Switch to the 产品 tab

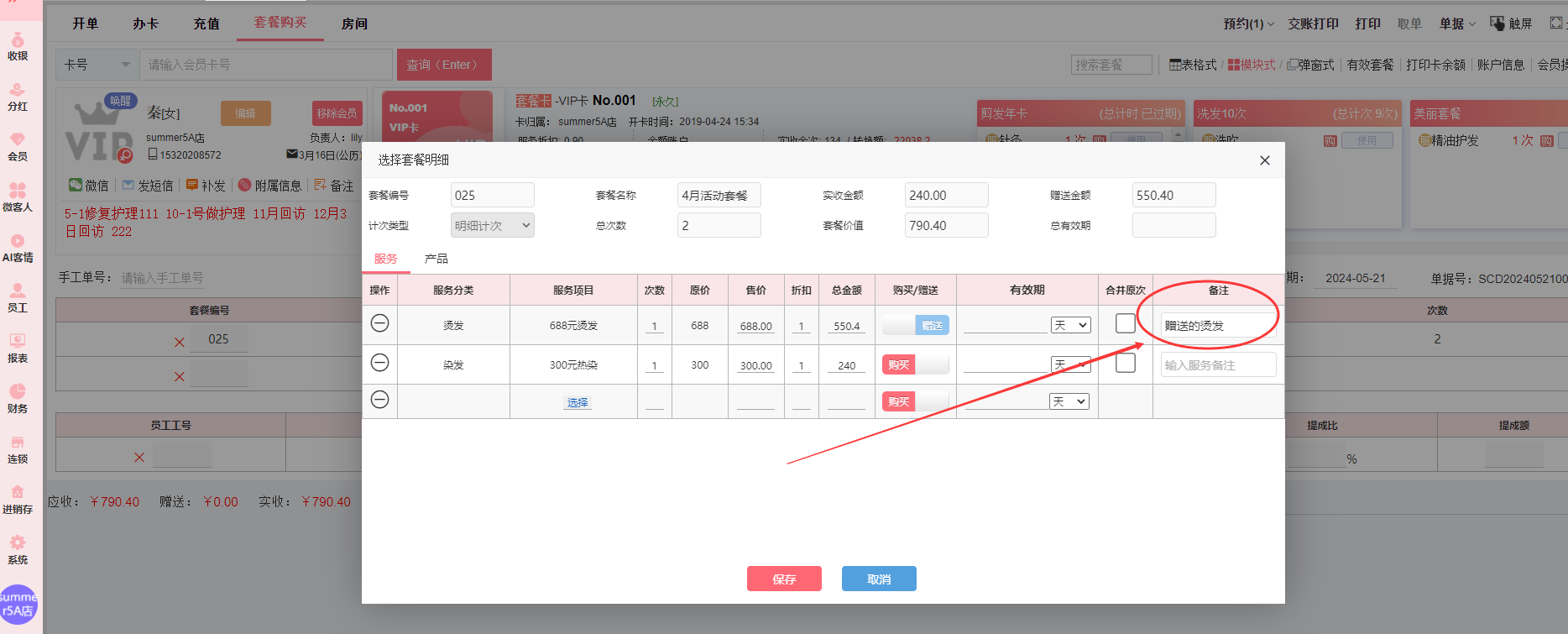(x=436, y=259)
